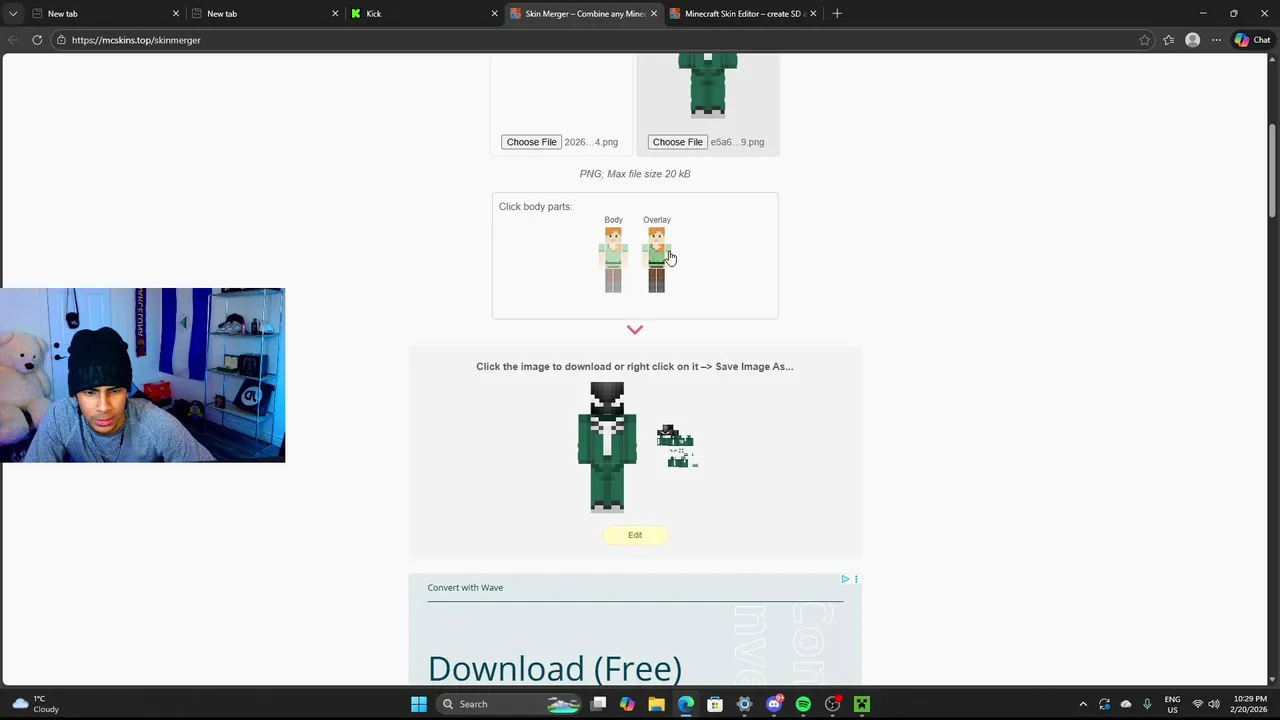Open Task View on the taskbar
The height and width of the screenshot is (720, 1280).
tap(598, 704)
